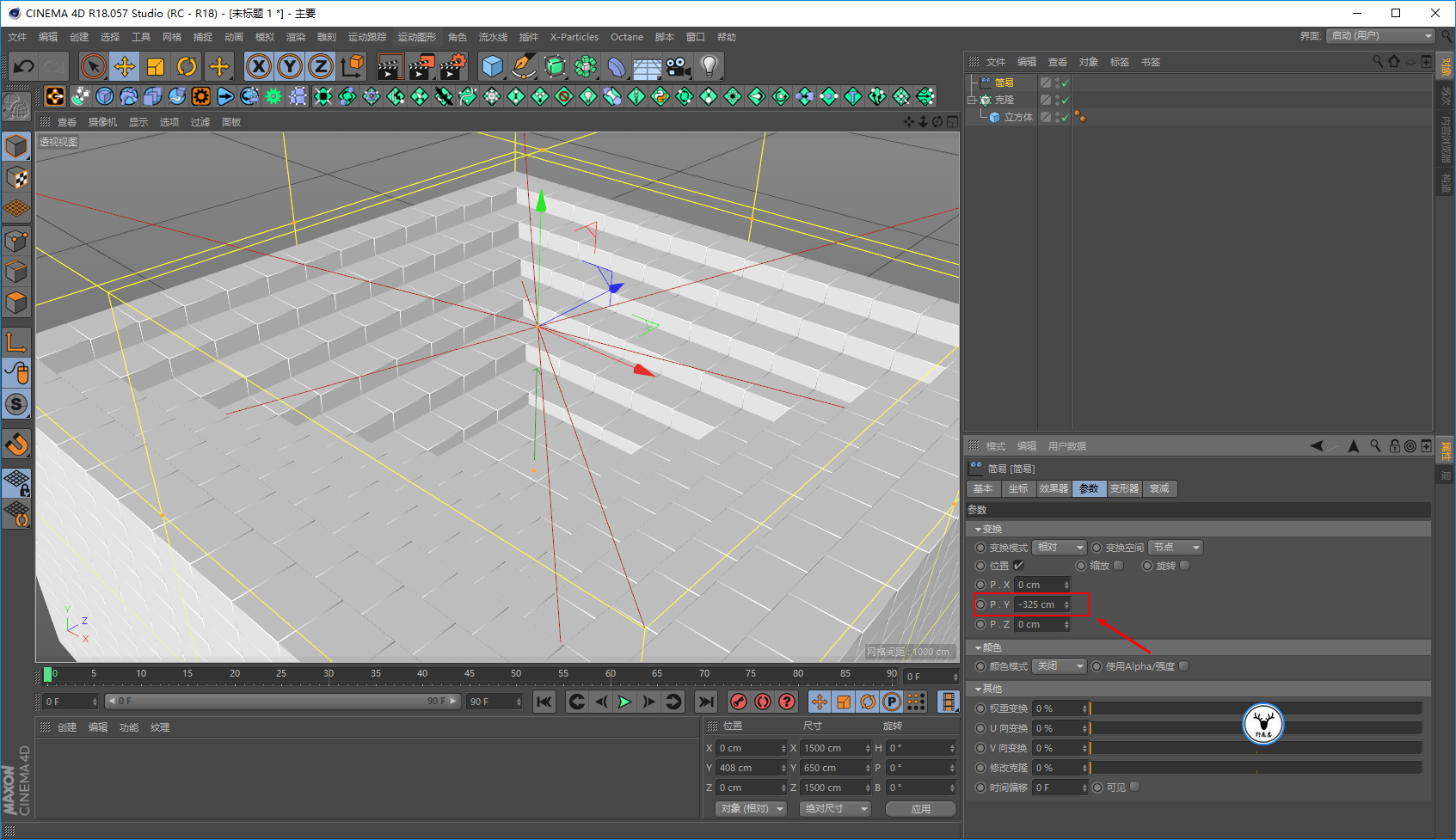Toggle the Y axis lock icon
This screenshot has width=1456, height=840.
[x=290, y=66]
